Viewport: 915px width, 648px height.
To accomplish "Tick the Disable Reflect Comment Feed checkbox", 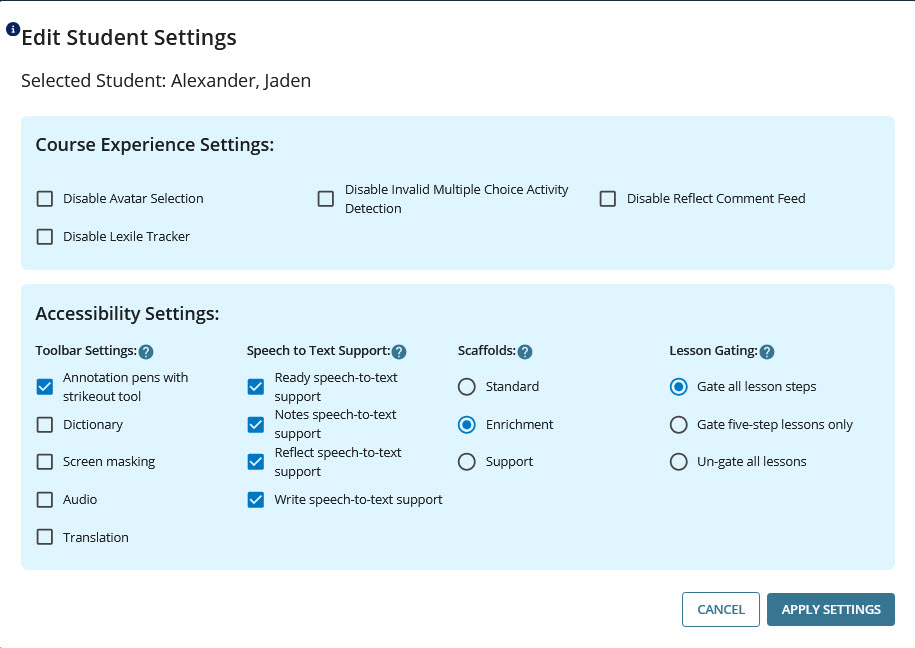I will pos(608,199).
